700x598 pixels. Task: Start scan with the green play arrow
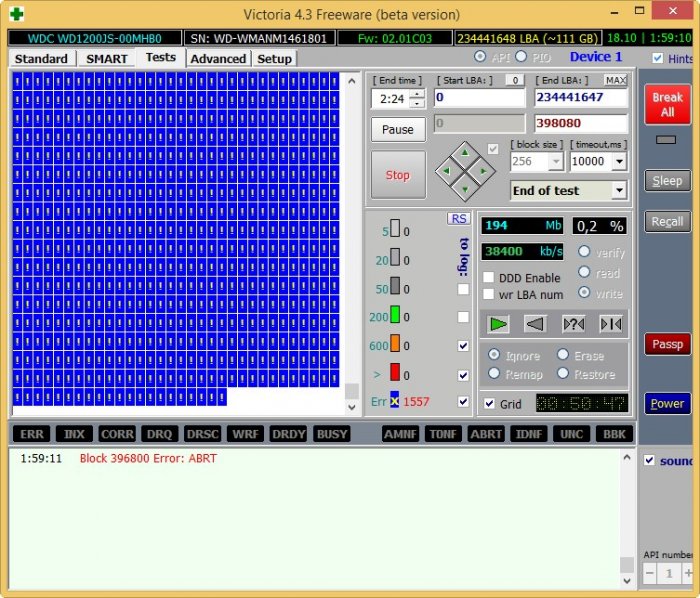[498, 324]
